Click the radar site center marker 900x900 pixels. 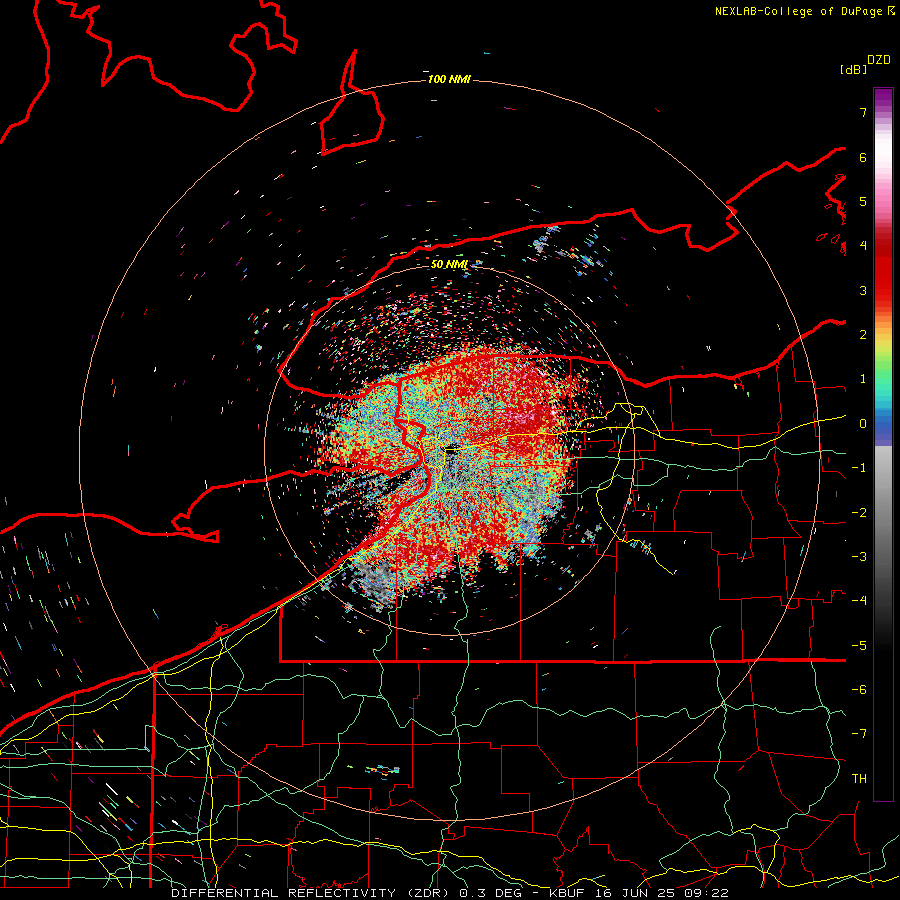[x=451, y=451]
